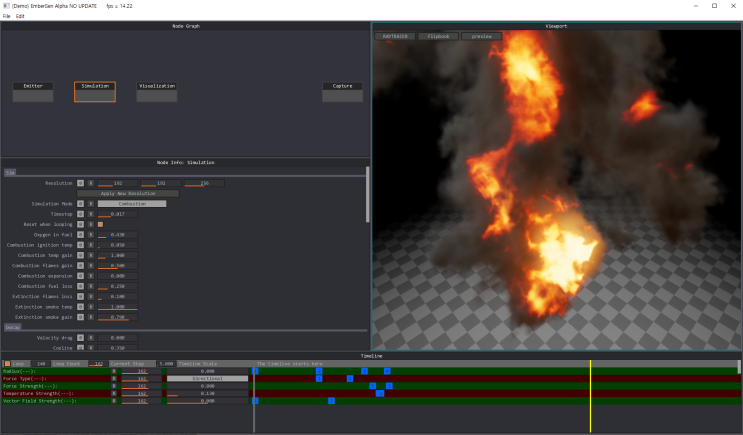Click the Extinction smoke gain slider
Viewport: 743px width, 435px height.
click(x=118, y=317)
